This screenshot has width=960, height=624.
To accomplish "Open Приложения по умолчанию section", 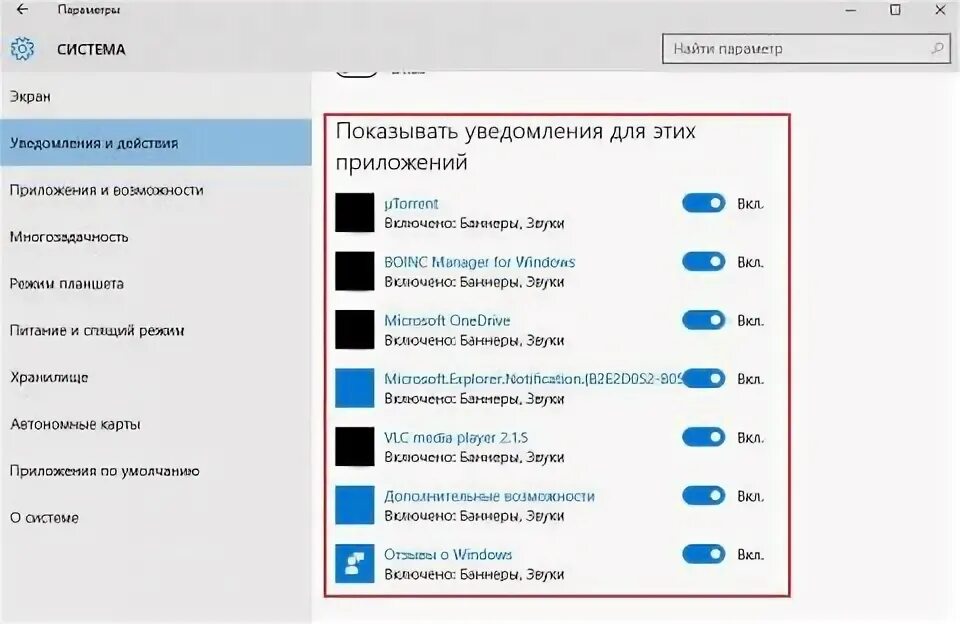I will [156, 471].
